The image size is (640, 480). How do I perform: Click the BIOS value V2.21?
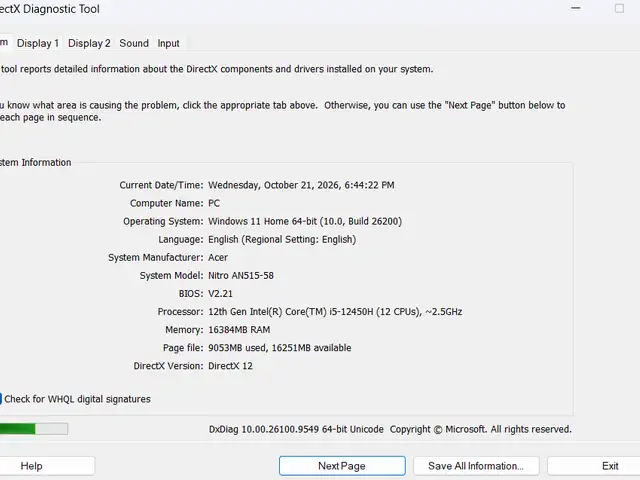(220, 293)
